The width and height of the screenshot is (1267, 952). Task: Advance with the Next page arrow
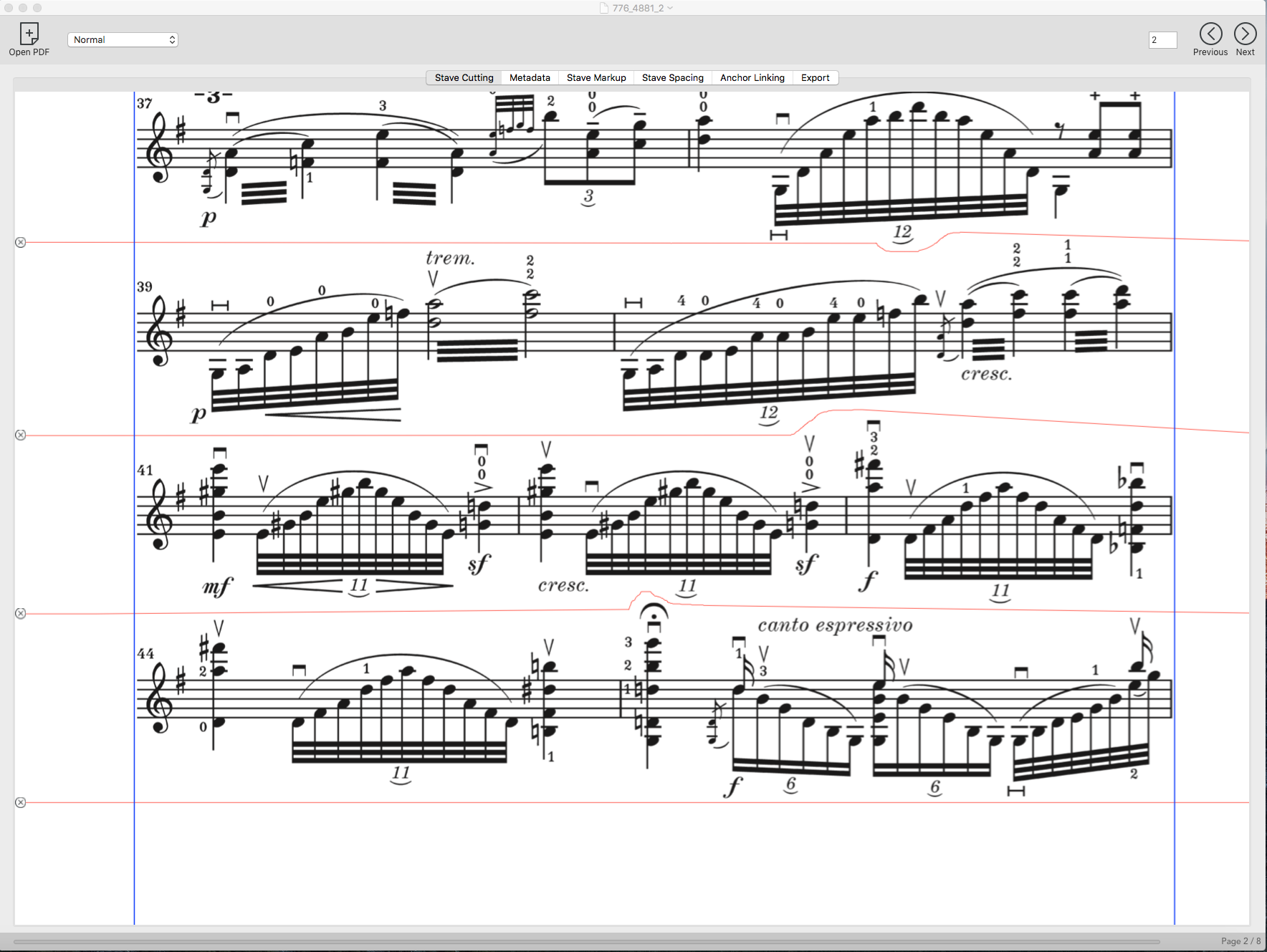1245,34
